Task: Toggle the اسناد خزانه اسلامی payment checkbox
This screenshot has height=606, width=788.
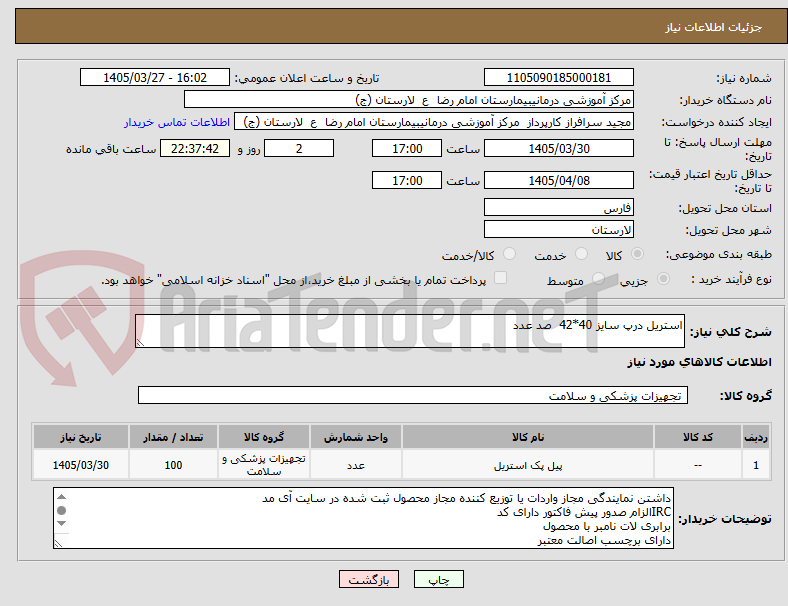Action: 501,278
